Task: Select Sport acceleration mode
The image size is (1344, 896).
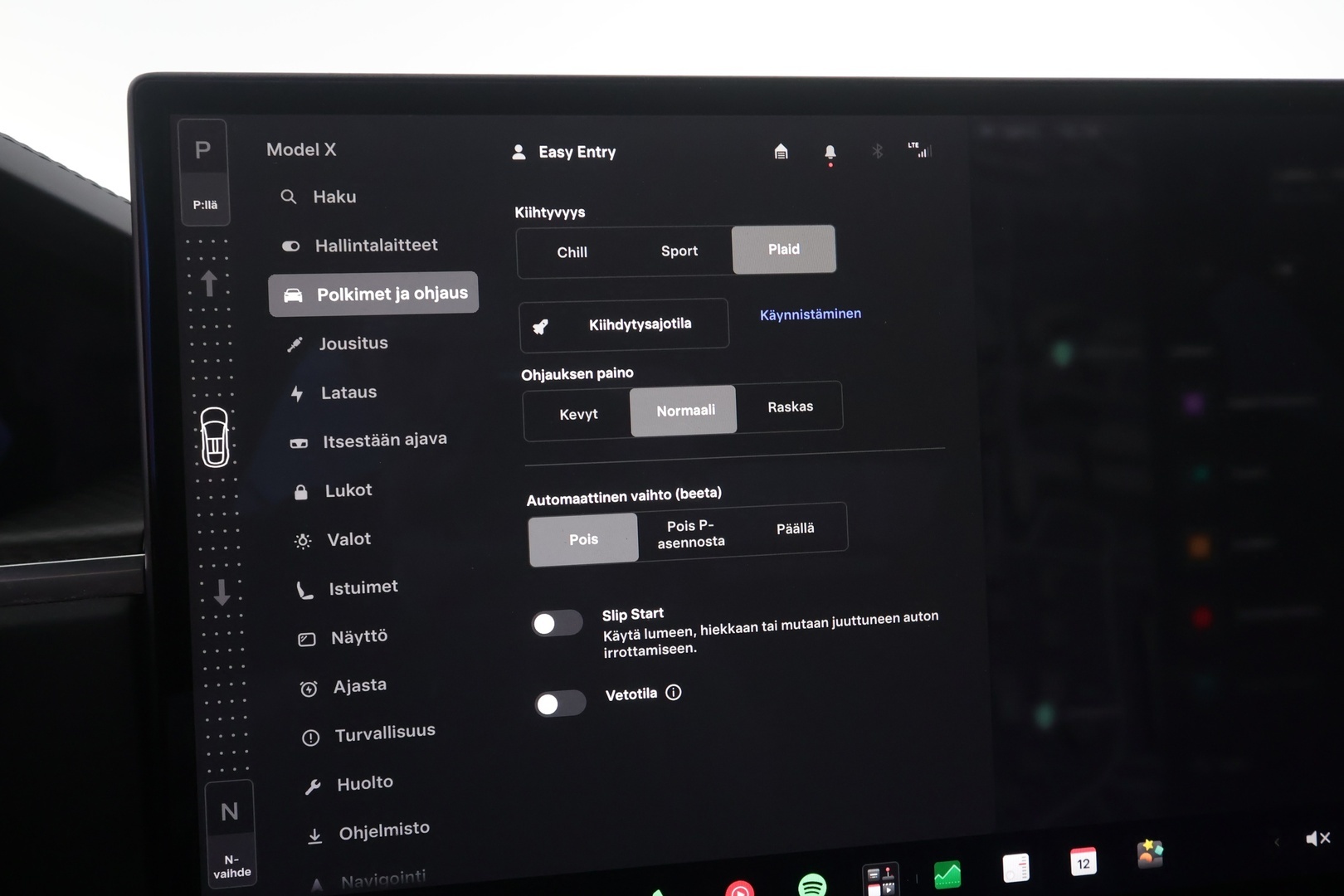Action: point(679,251)
